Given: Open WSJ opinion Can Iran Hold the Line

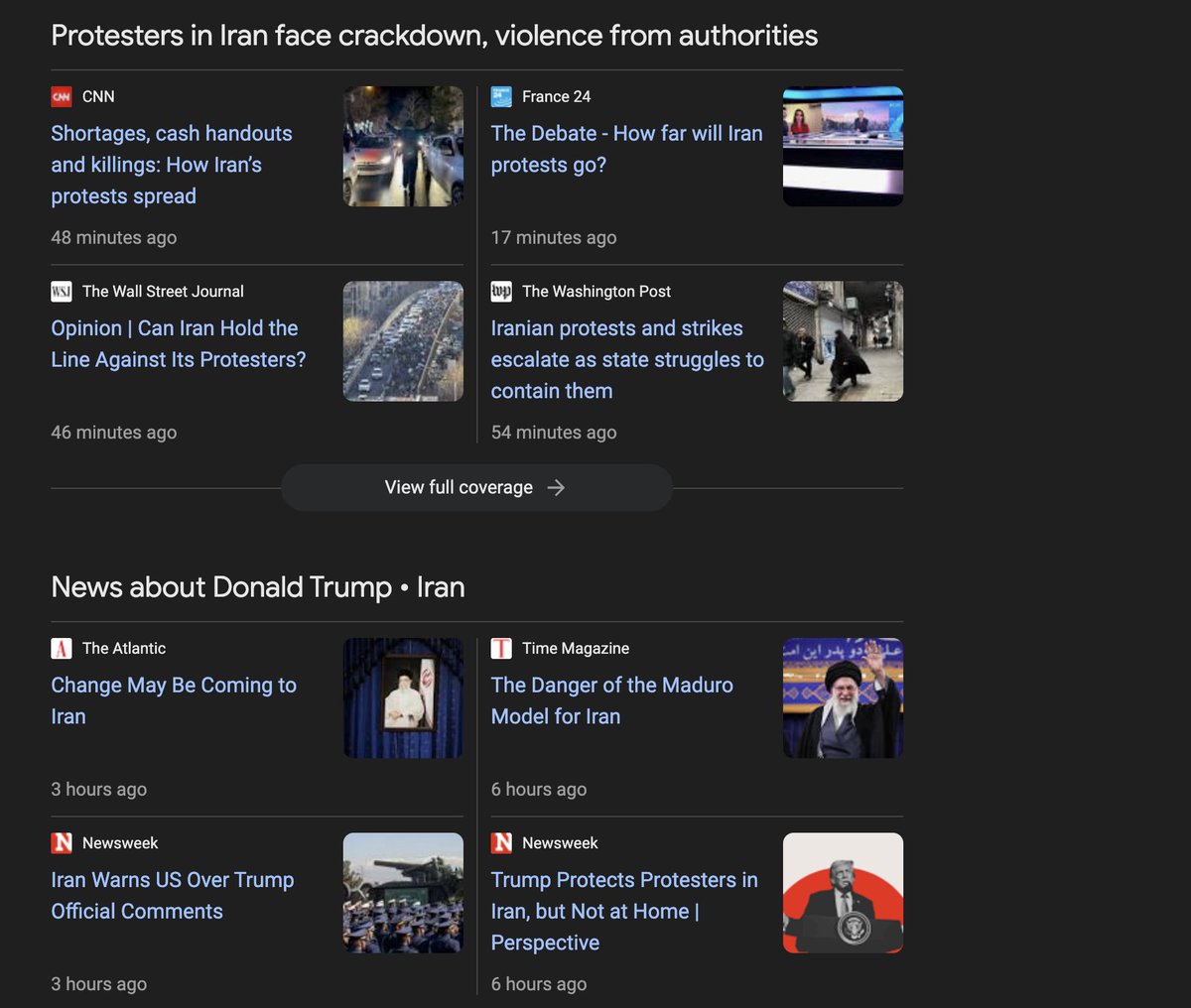Looking at the screenshot, I should [x=179, y=343].
